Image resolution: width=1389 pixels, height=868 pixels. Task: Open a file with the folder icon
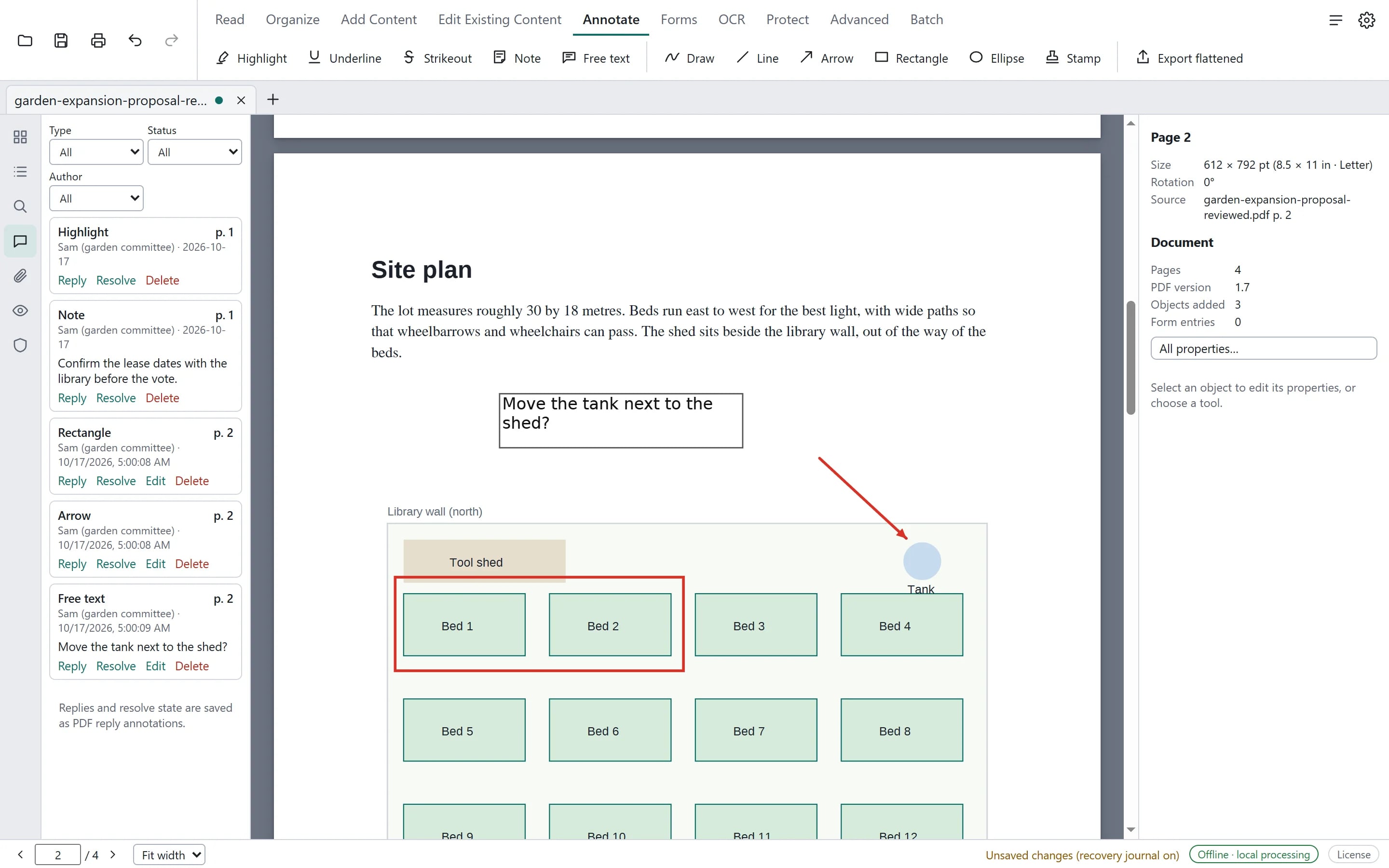25,40
